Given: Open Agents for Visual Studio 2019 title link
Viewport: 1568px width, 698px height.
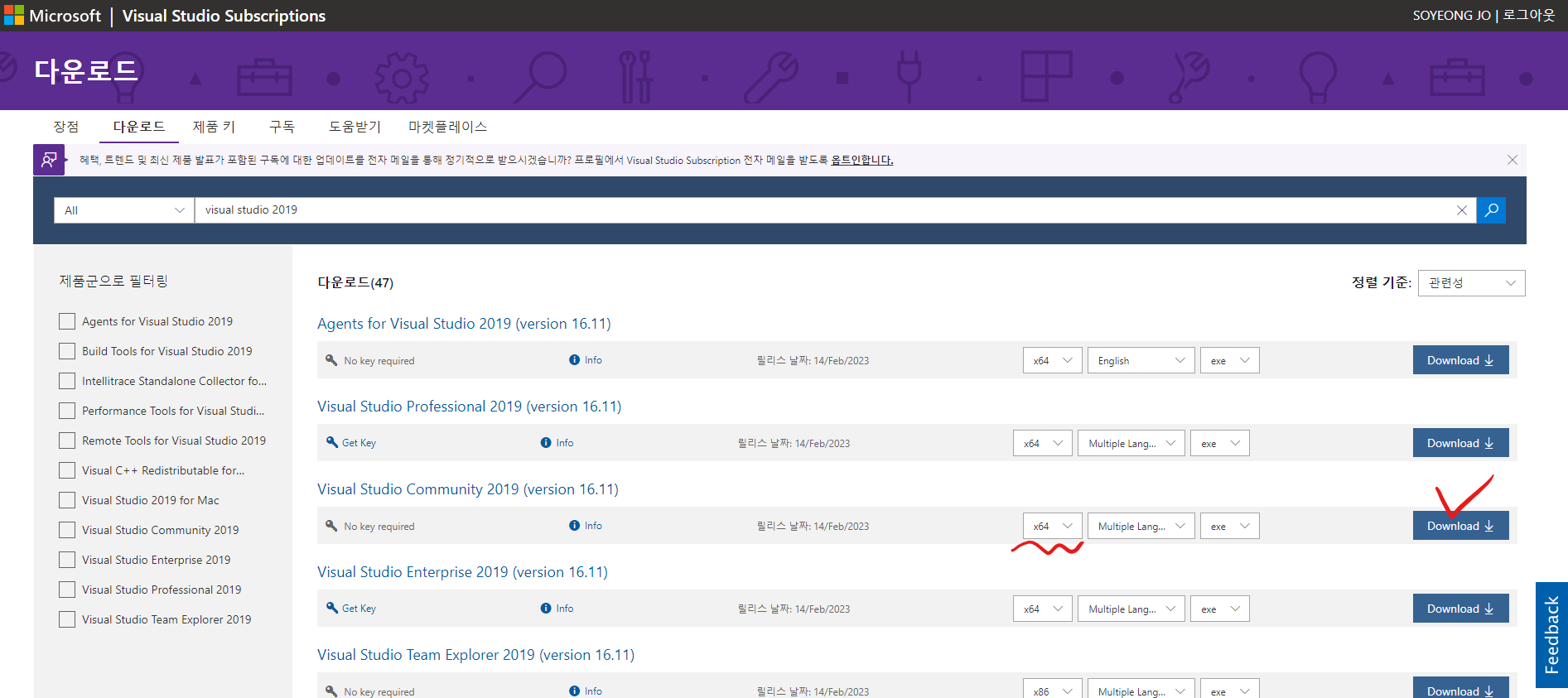Looking at the screenshot, I should [464, 324].
